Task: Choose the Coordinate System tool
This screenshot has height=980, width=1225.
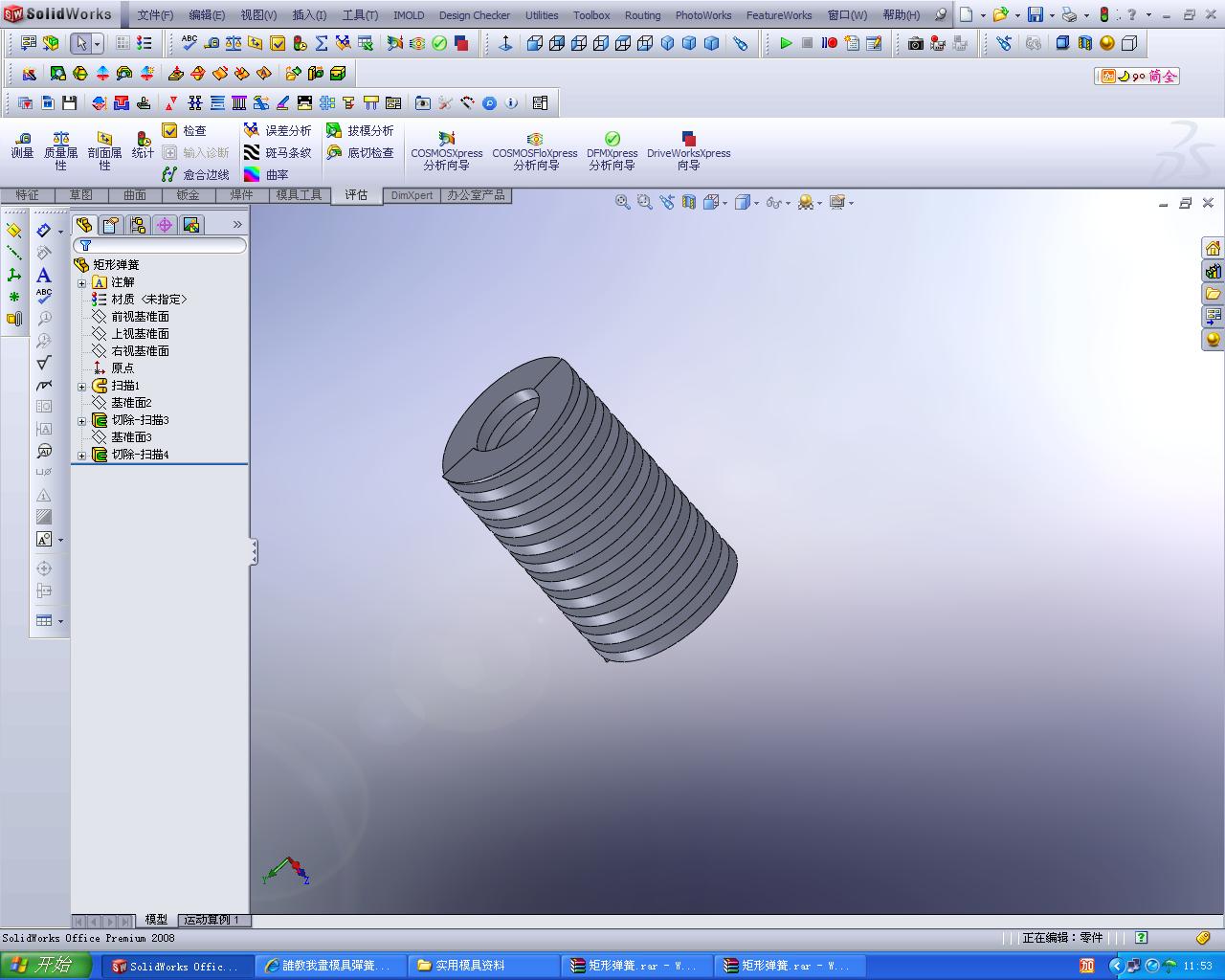Action: tap(14, 275)
